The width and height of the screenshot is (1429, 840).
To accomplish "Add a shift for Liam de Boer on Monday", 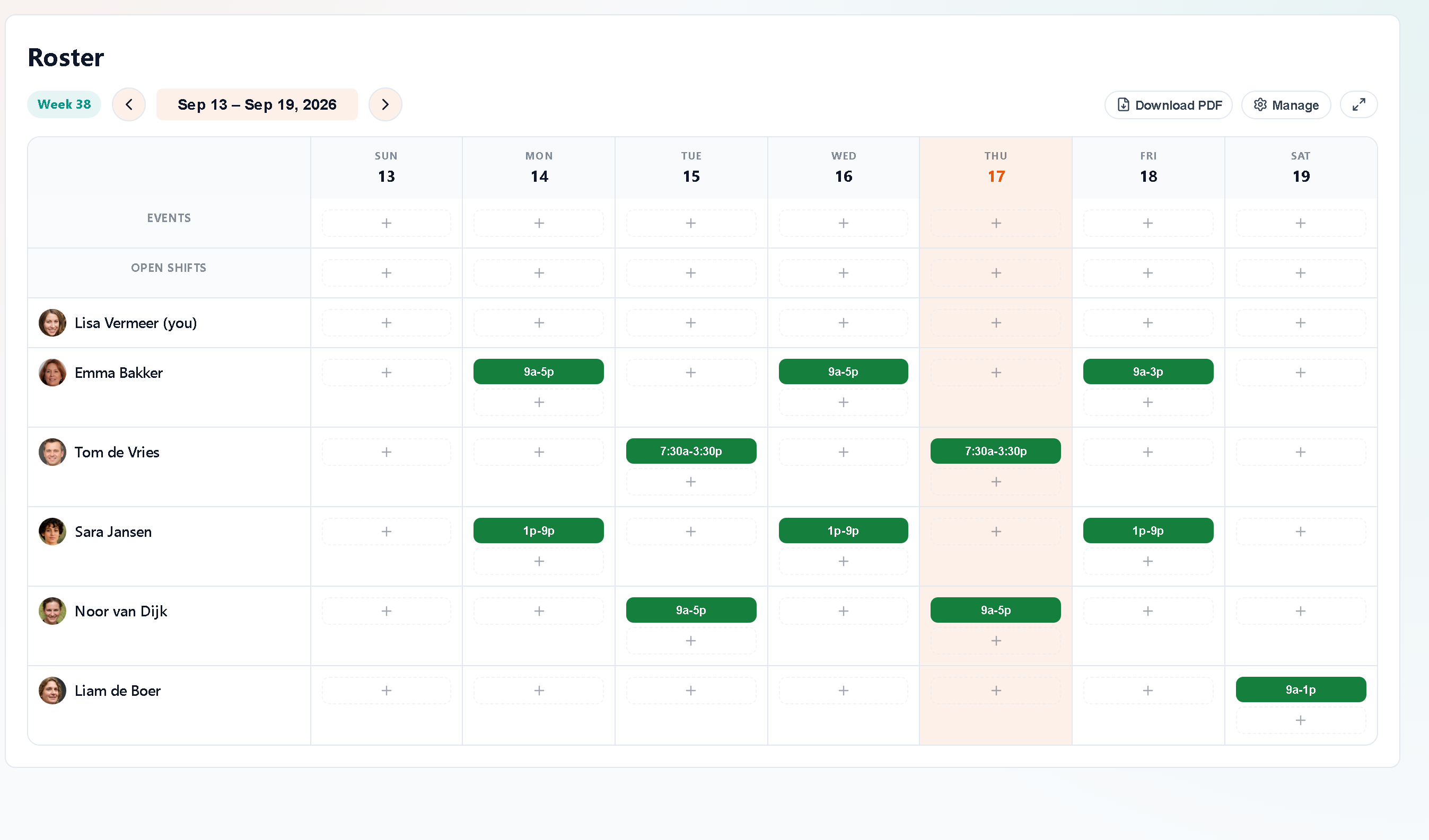I will pyautogui.click(x=539, y=691).
